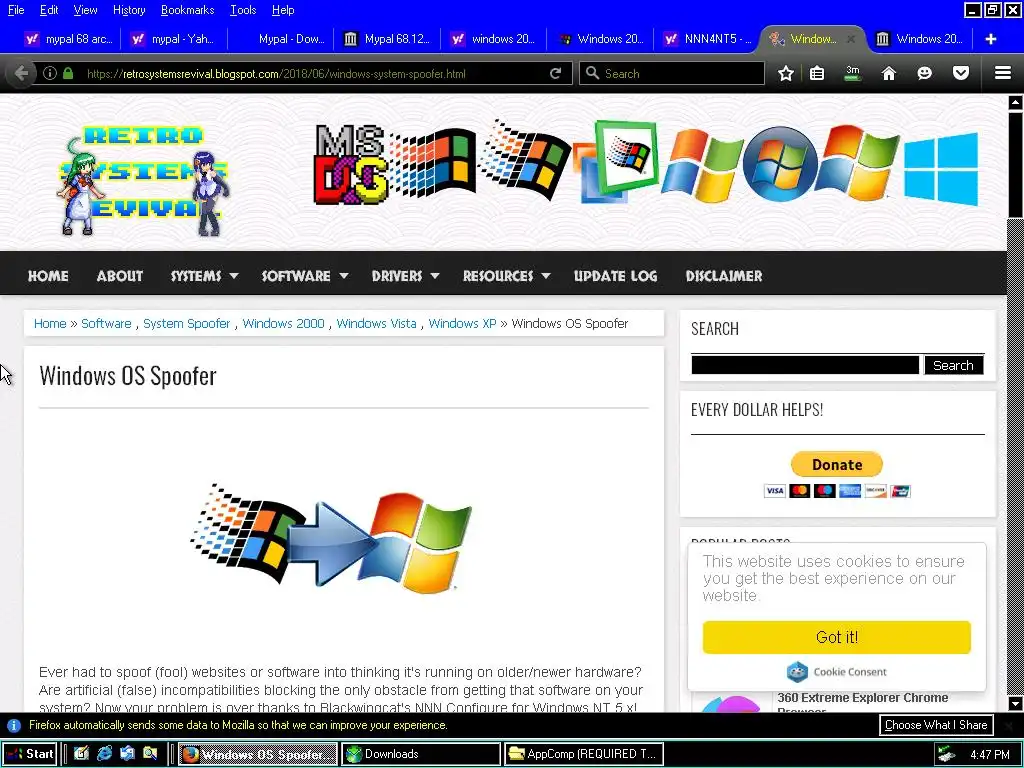Open the Bookmarks menu
Viewport: 1024px width, 768px height.
pyautogui.click(x=187, y=10)
